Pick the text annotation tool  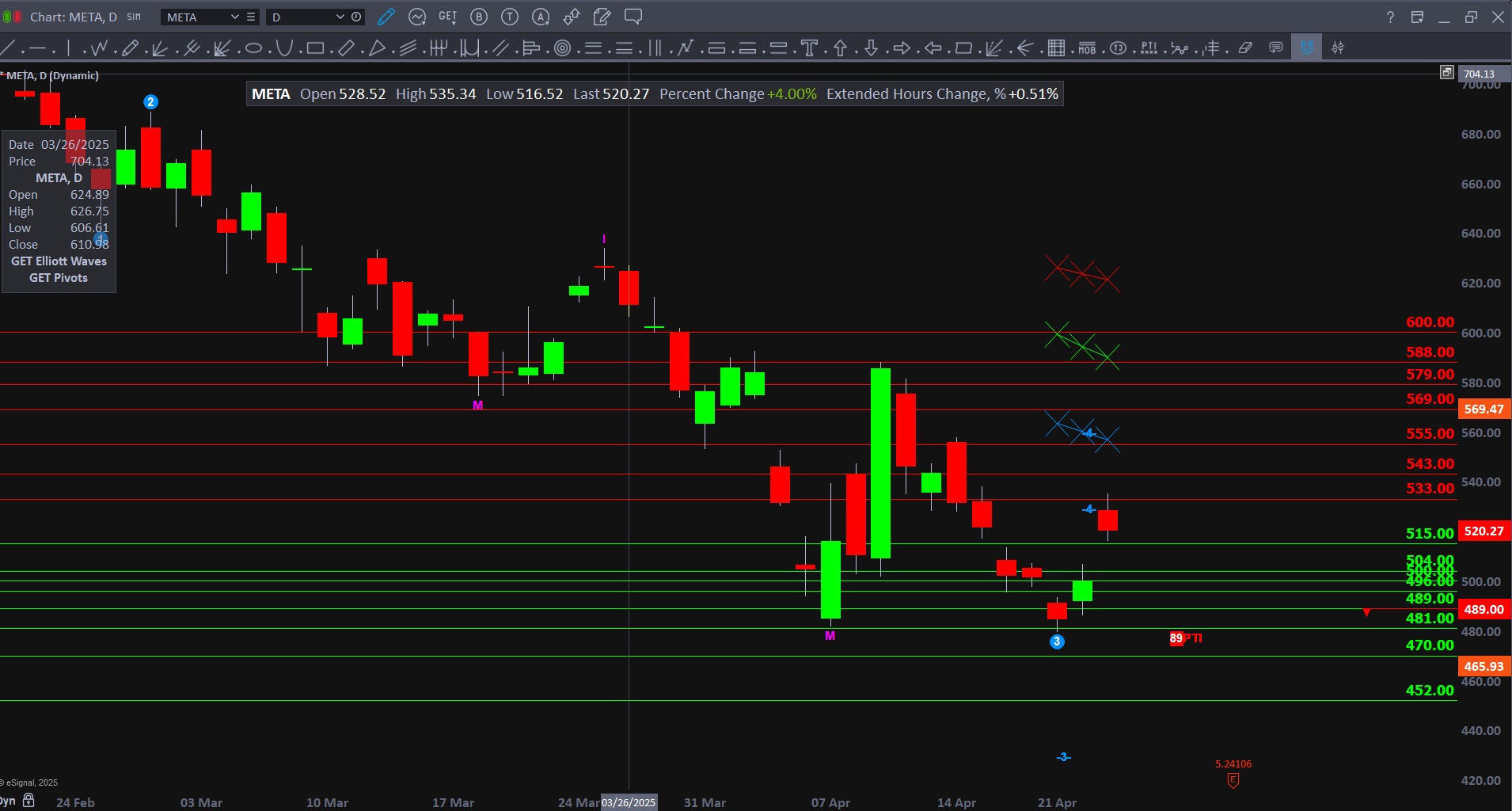click(x=809, y=48)
